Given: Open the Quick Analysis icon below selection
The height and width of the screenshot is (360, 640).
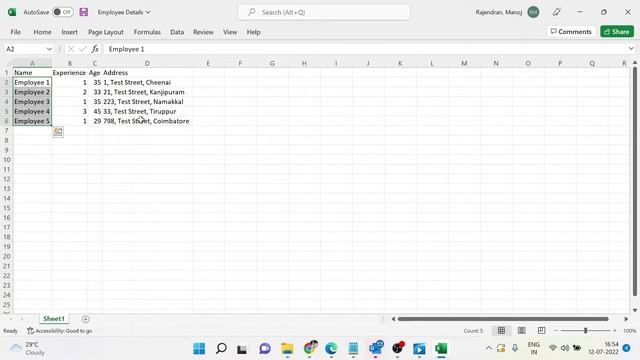Looking at the screenshot, I should pyautogui.click(x=58, y=132).
